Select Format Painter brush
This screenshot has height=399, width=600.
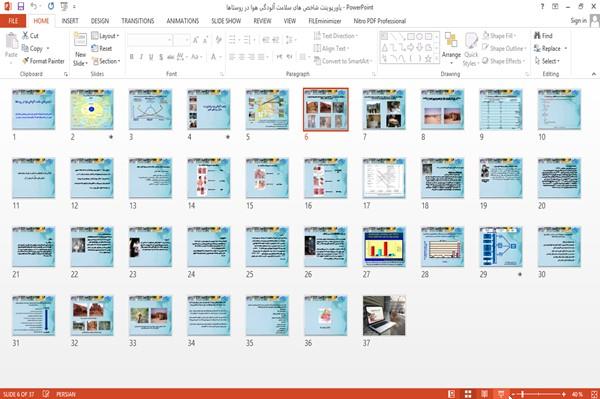(x=43, y=61)
